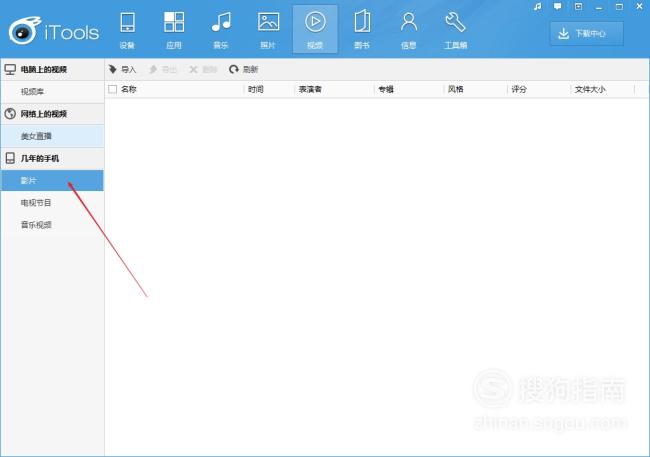
Task: Select 美女直播 in the sidebar
Action: [x=53, y=136]
